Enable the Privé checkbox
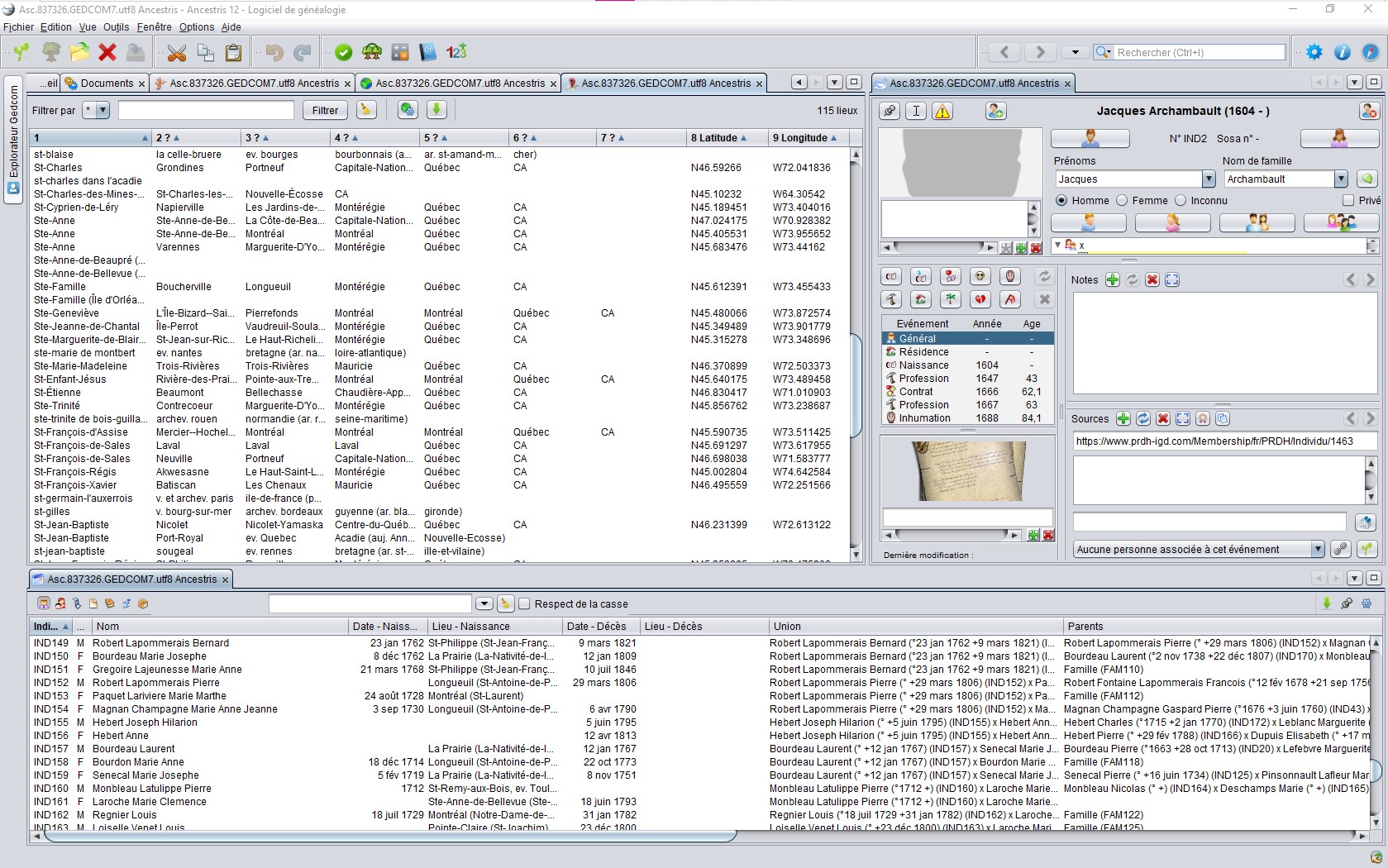This screenshot has width=1388, height=868. click(1348, 201)
